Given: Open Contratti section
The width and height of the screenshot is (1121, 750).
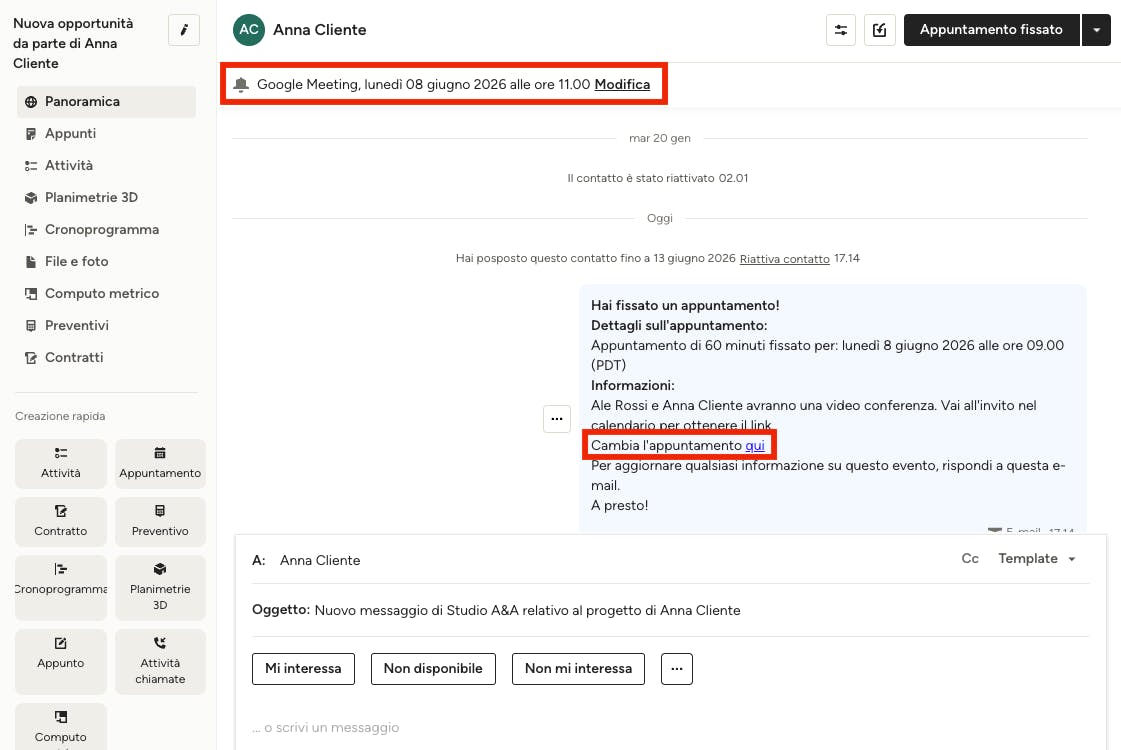Looking at the screenshot, I should (107, 357).
